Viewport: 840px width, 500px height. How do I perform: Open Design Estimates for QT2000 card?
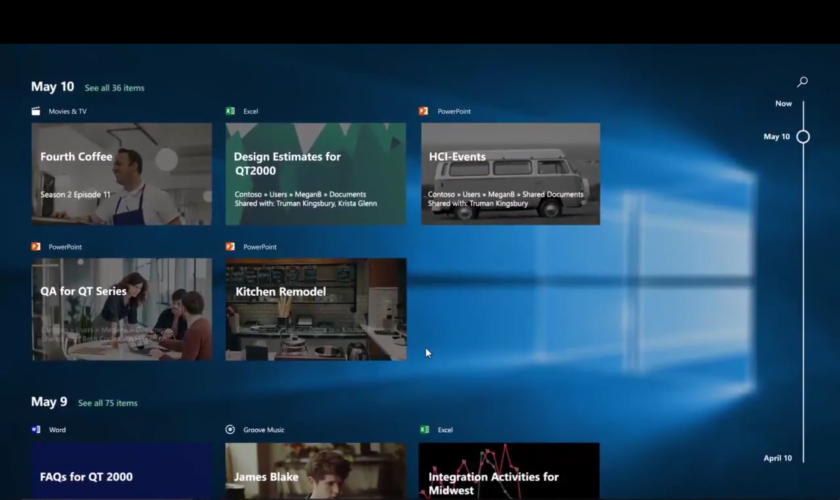click(x=315, y=173)
